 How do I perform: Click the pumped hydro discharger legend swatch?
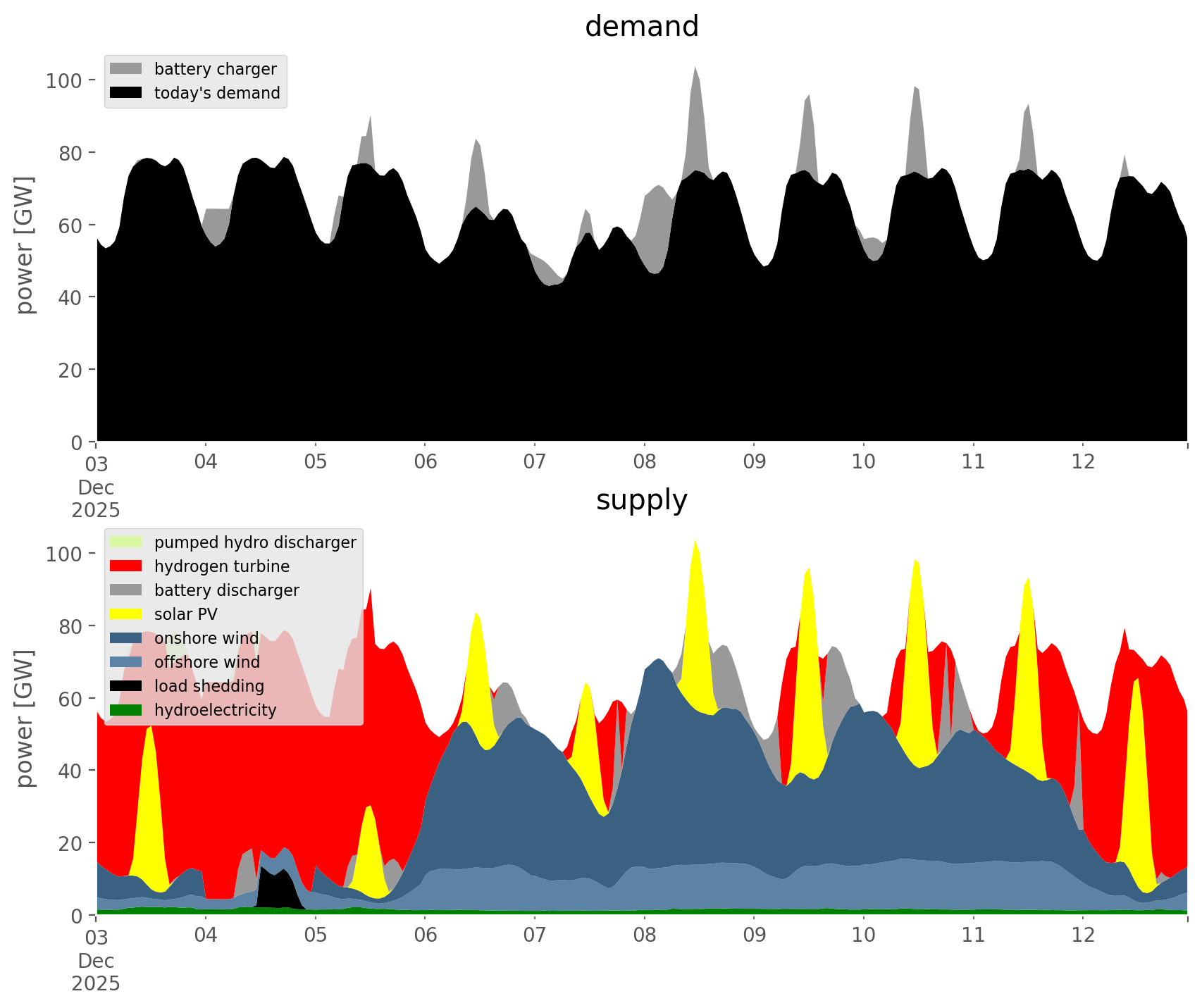click(x=126, y=542)
